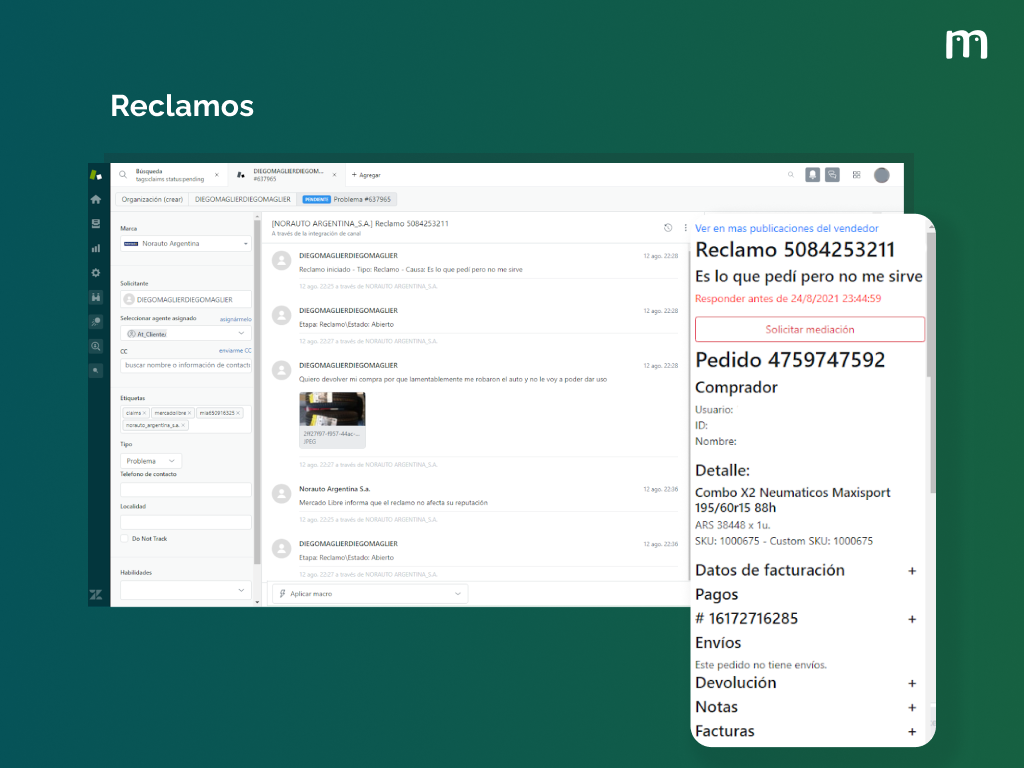
Task: Show ticket events history icon
Action: 668,227
